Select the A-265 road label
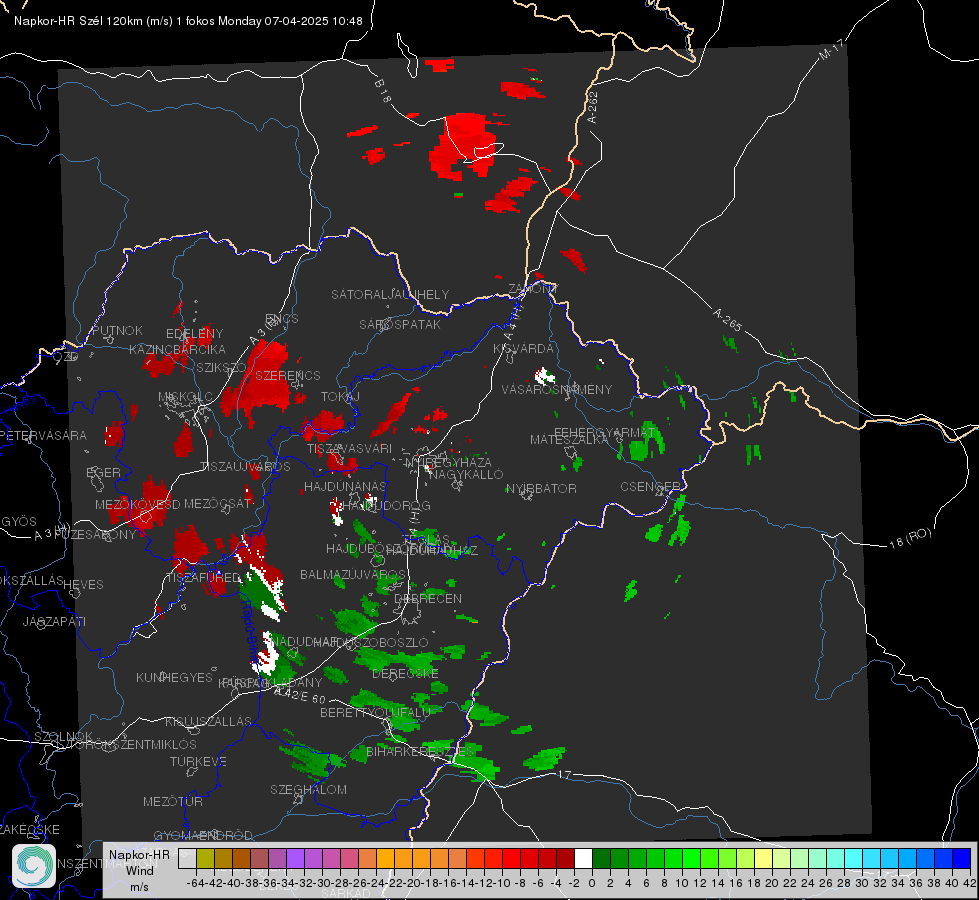Image resolution: width=979 pixels, height=900 pixels. [x=727, y=320]
